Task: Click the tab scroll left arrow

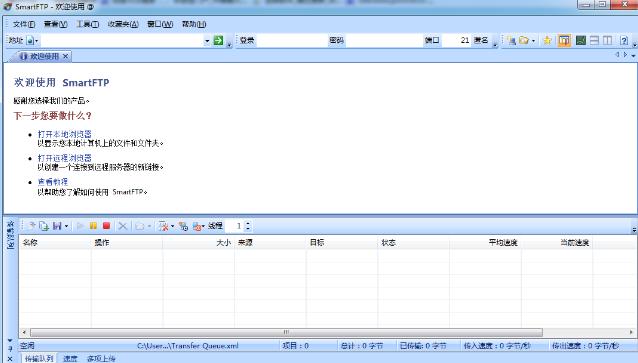Action: tap(617, 55)
